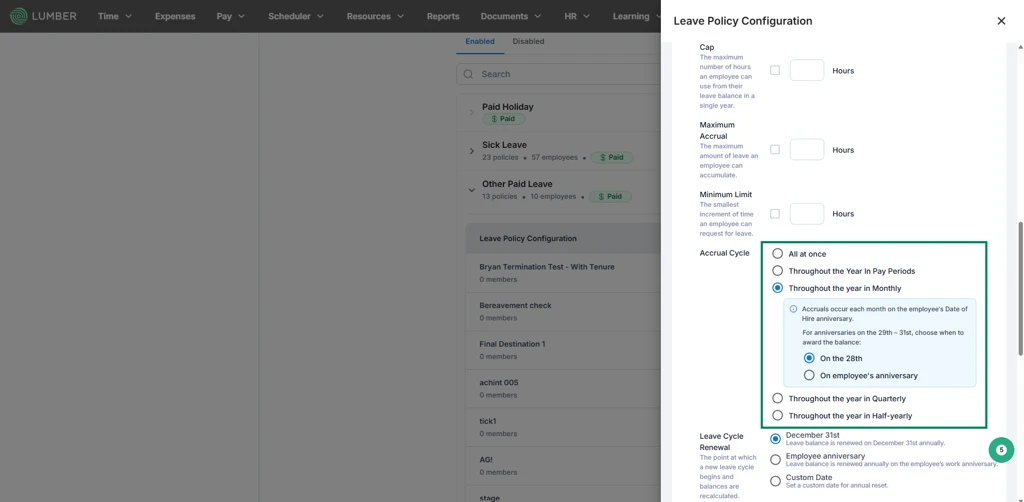
Task: Click the Paid badge beside Other Paid Leave
Action: coord(610,196)
